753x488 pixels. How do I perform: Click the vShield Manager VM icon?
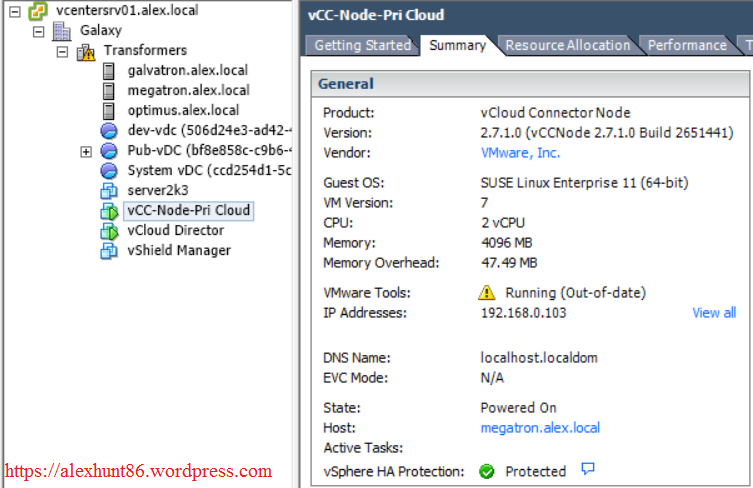109,251
